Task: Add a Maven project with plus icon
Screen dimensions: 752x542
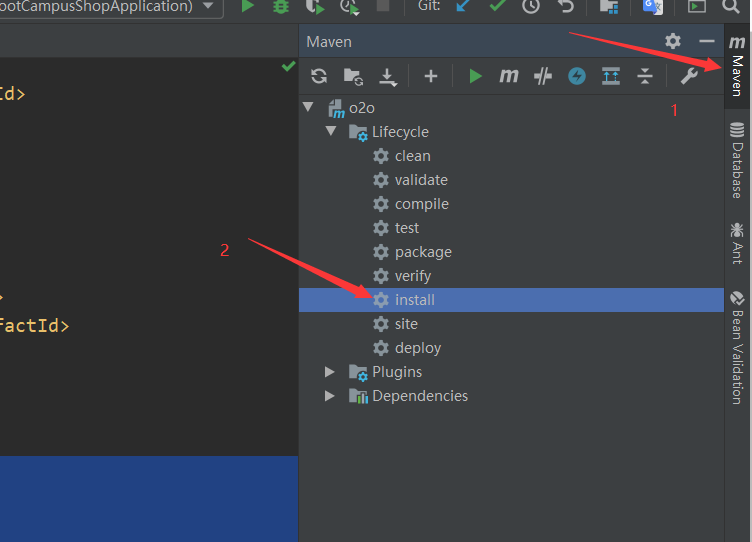Action: pyautogui.click(x=431, y=76)
